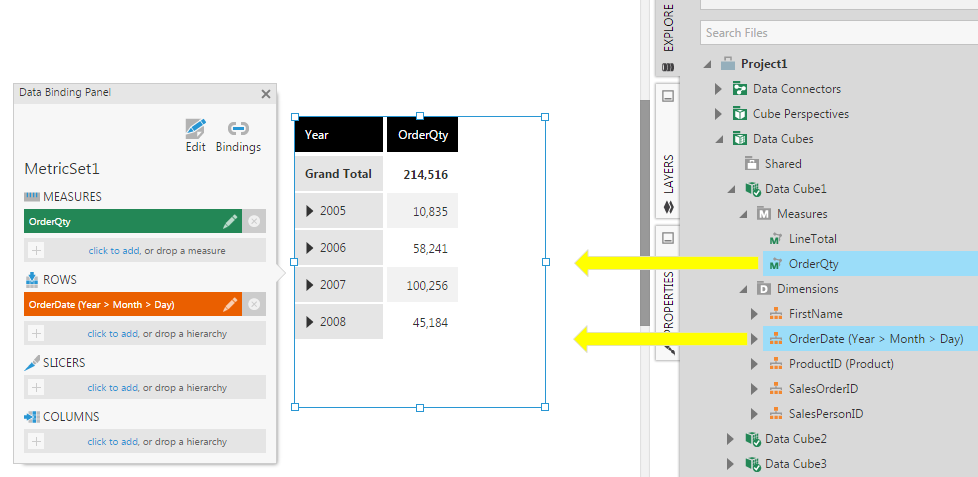Remove OrderDate hierarchy with its X icon
The image size is (978, 477).
[x=254, y=304]
